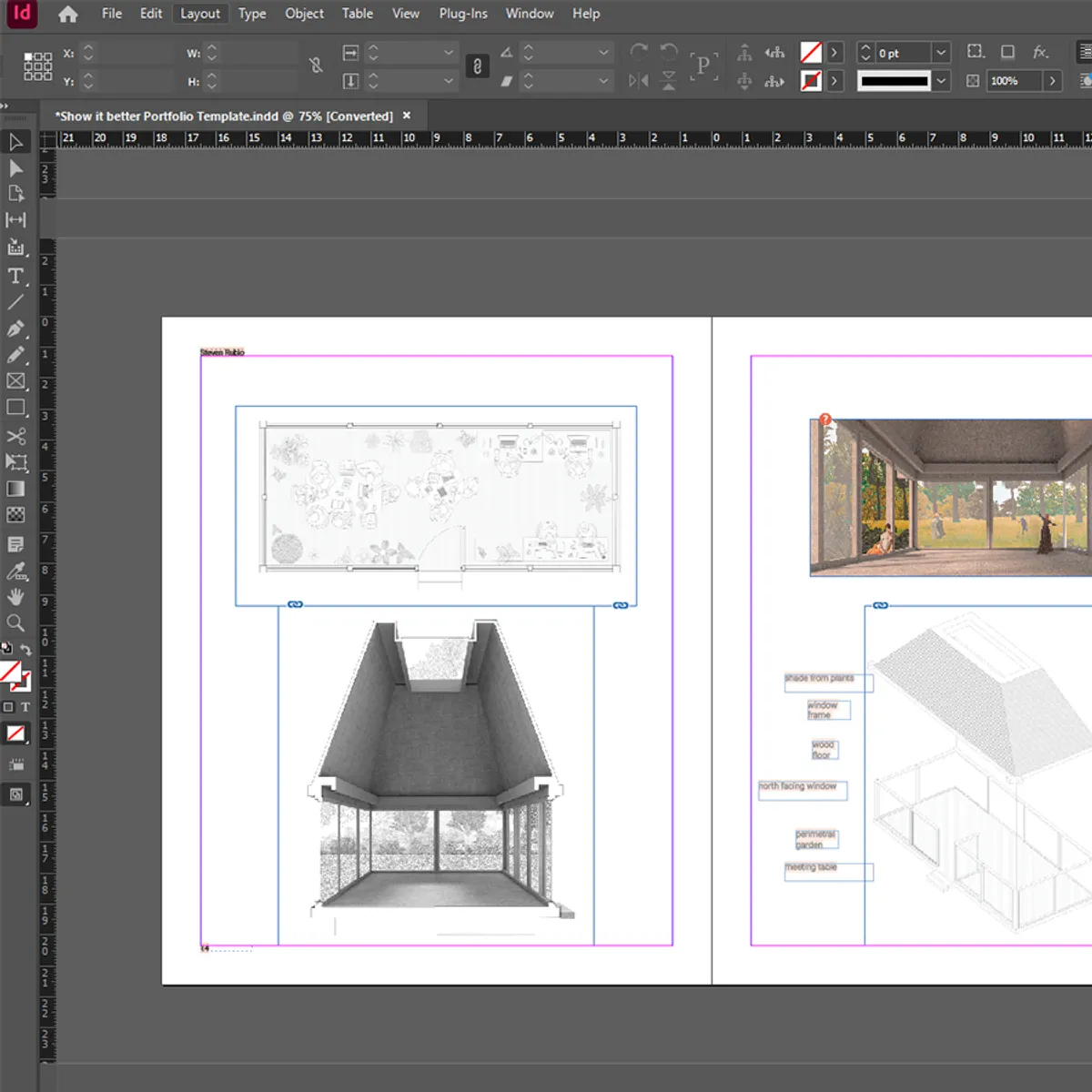
Task: Click the corner options button
Action: coord(976,52)
